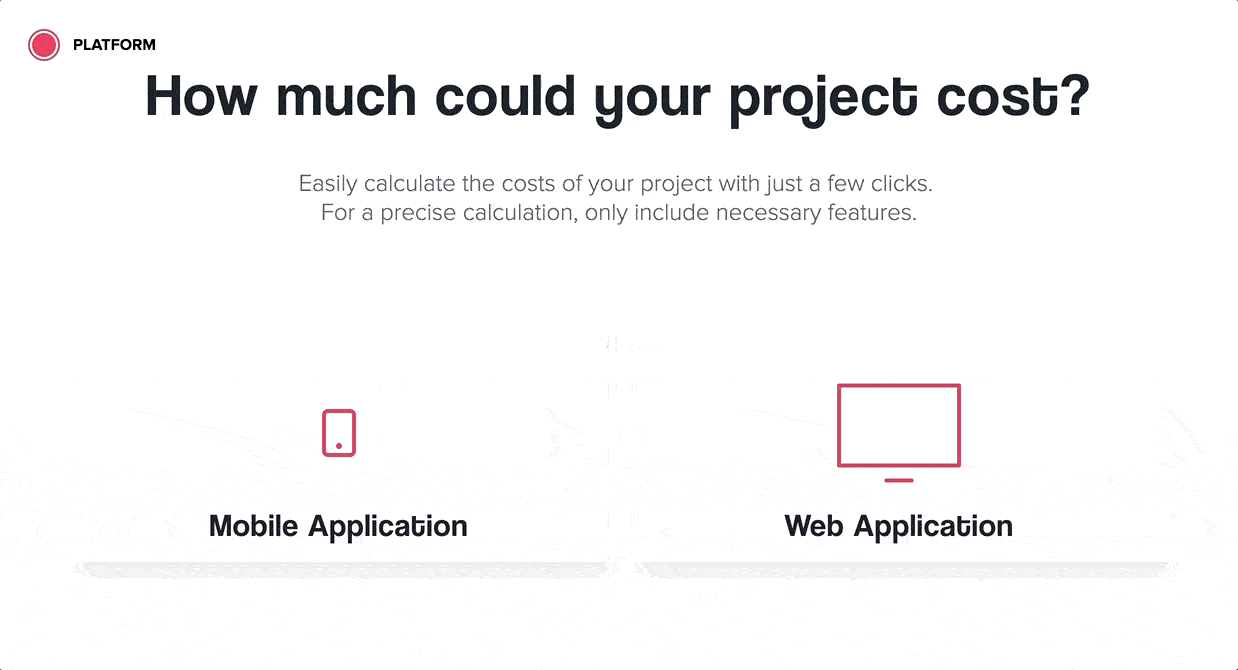Select the smartphone icon
This screenshot has width=1238, height=670.
tap(339, 433)
